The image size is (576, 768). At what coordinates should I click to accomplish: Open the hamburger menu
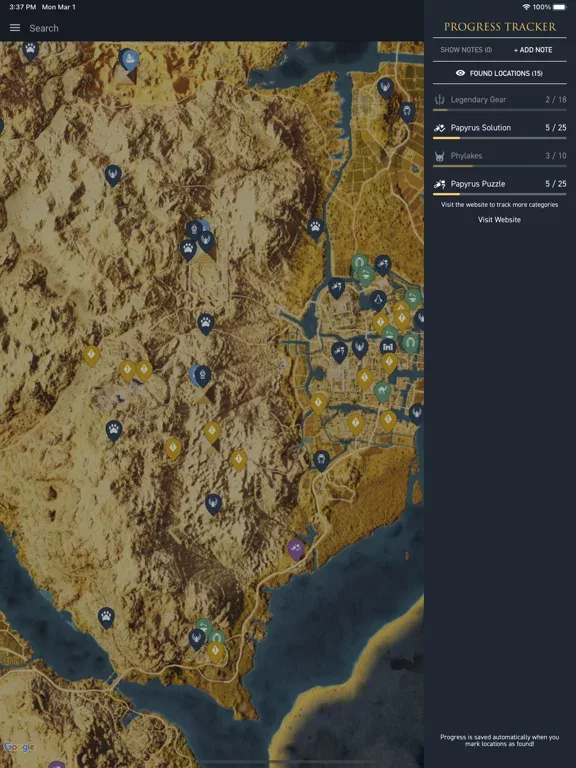pos(15,28)
